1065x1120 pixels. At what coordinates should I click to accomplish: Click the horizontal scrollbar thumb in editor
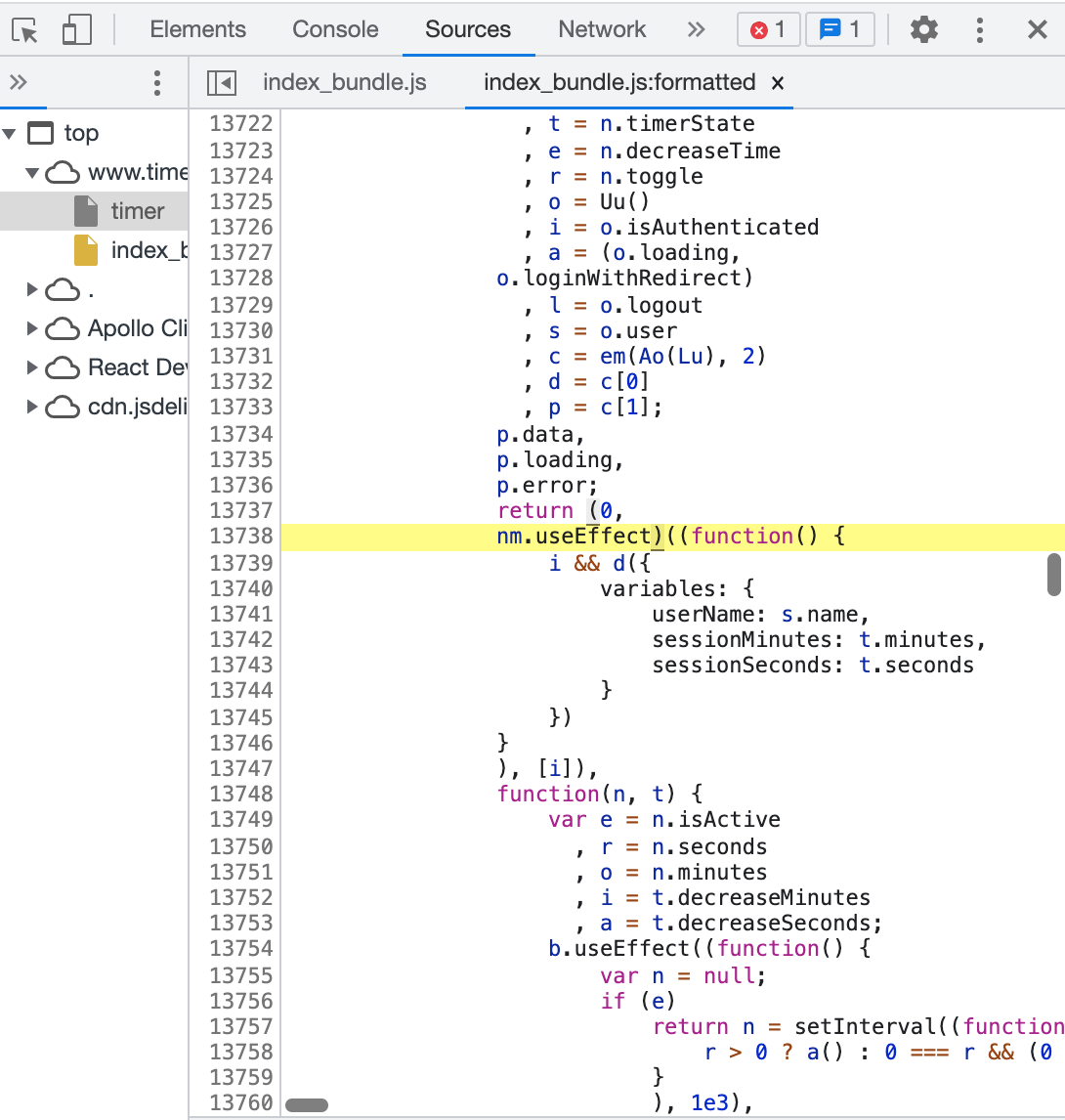tap(307, 1105)
